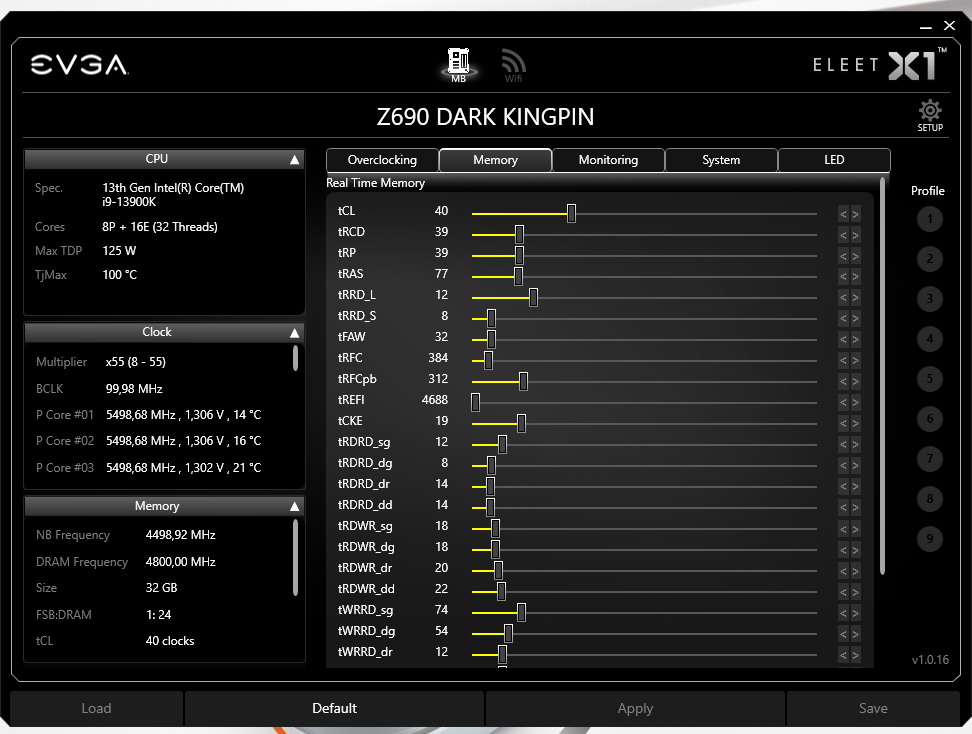The width and height of the screenshot is (972, 734).
Task: Collapse the CPU info panel
Action: click(x=293, y=158)
